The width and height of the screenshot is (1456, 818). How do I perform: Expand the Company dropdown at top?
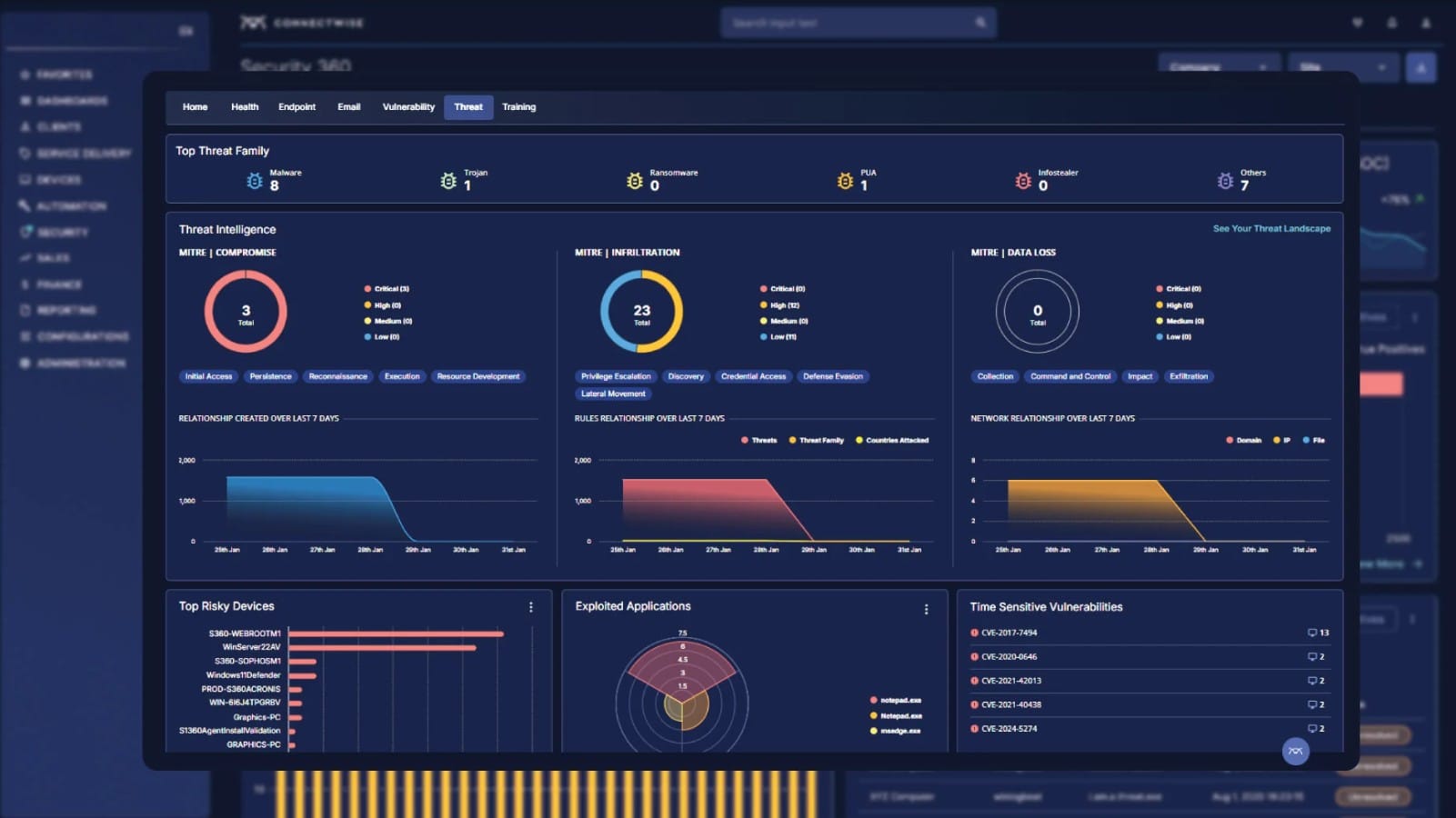click(x=1219, y=67)
